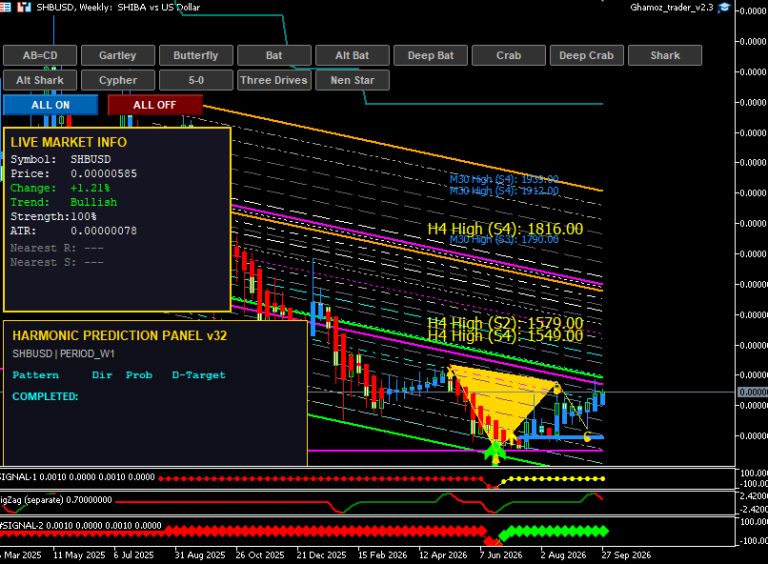Click the yellow circle marker on blue line
The height and width of the screenshot is (564, 768).
tap(588, 437)
